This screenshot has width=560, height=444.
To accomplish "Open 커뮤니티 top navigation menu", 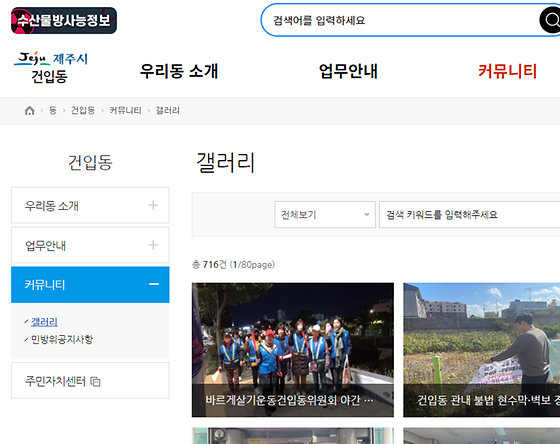I will [508, 71].
